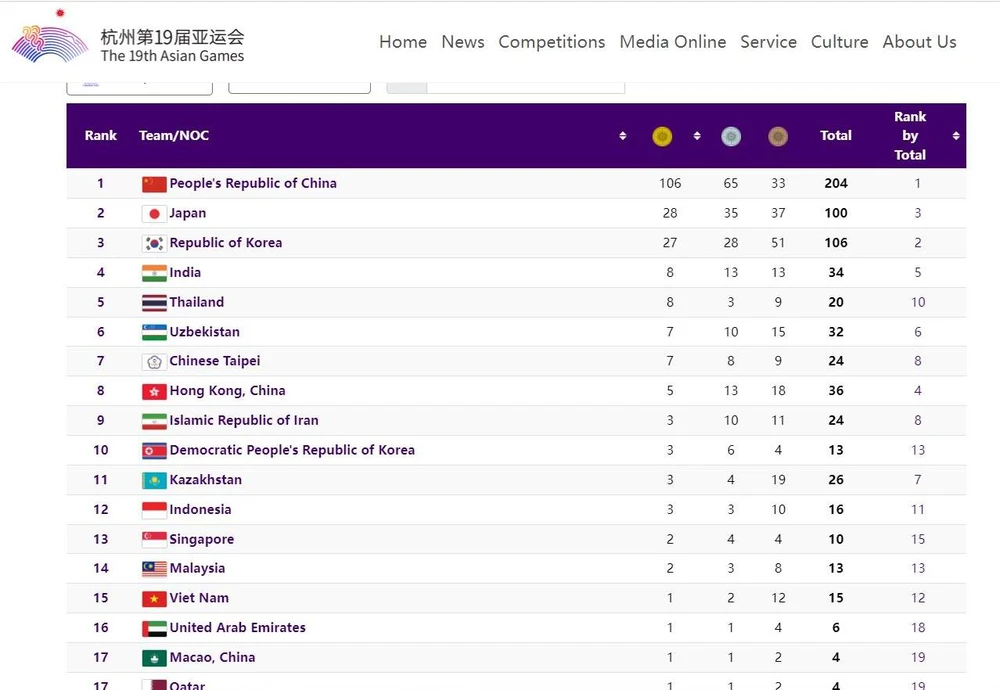Click the Japan flag icon
Viewport: 1000px width, 690px height.
pos(154,213)
